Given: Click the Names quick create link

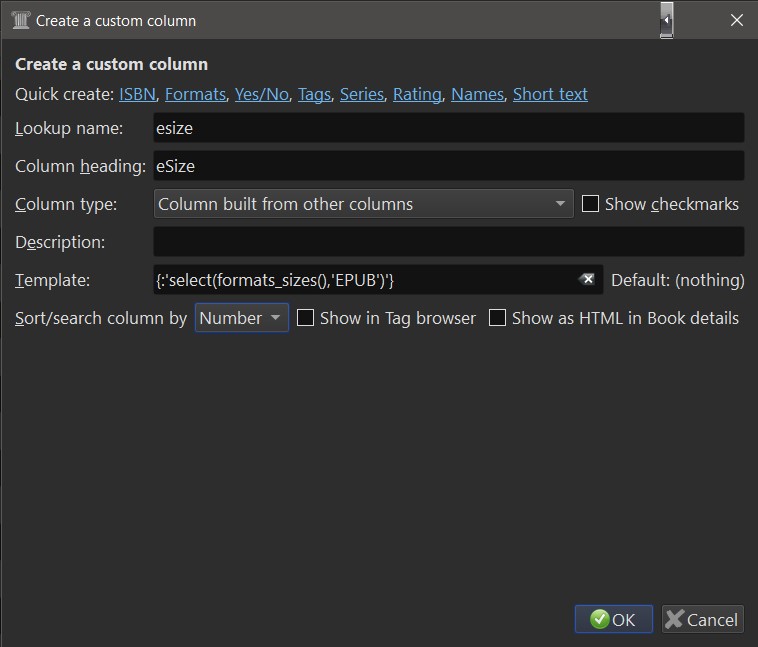Looking at the screenshot, I should point(477,94).
